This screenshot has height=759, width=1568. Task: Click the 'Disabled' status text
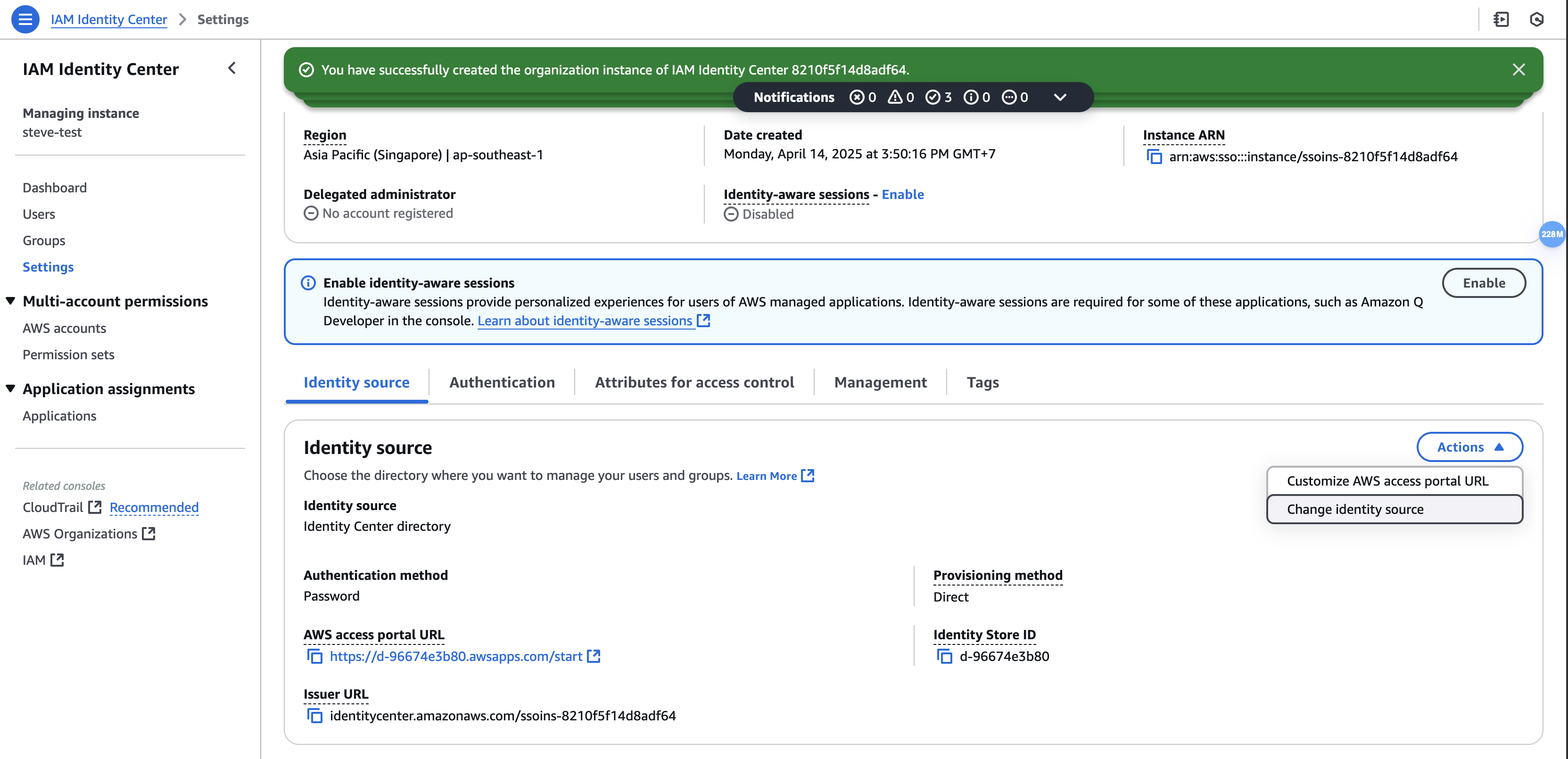768,214
